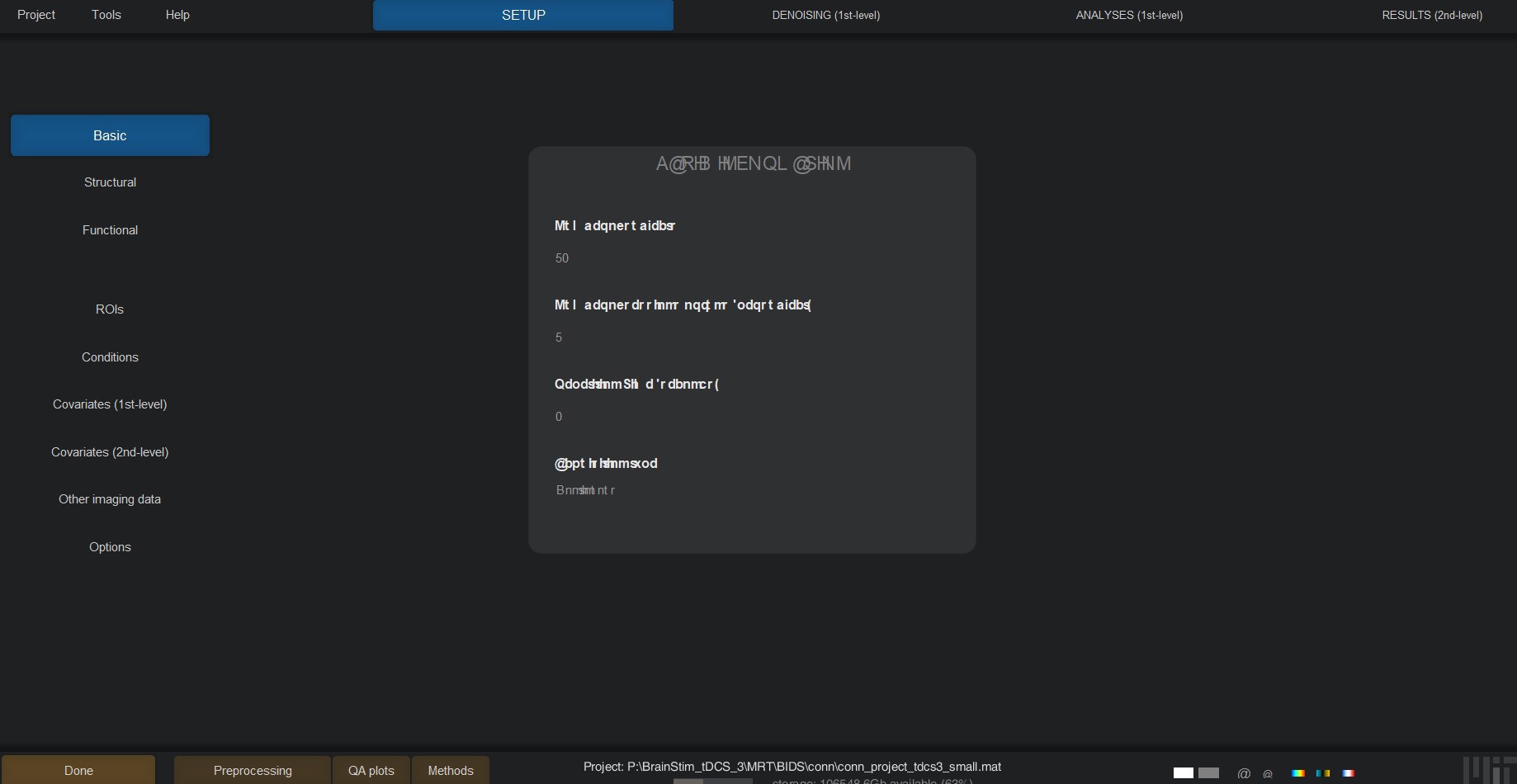Choose the rainbow jet colormap icon
This screenshot has width=1517, height=784.
pos(1298,773)
